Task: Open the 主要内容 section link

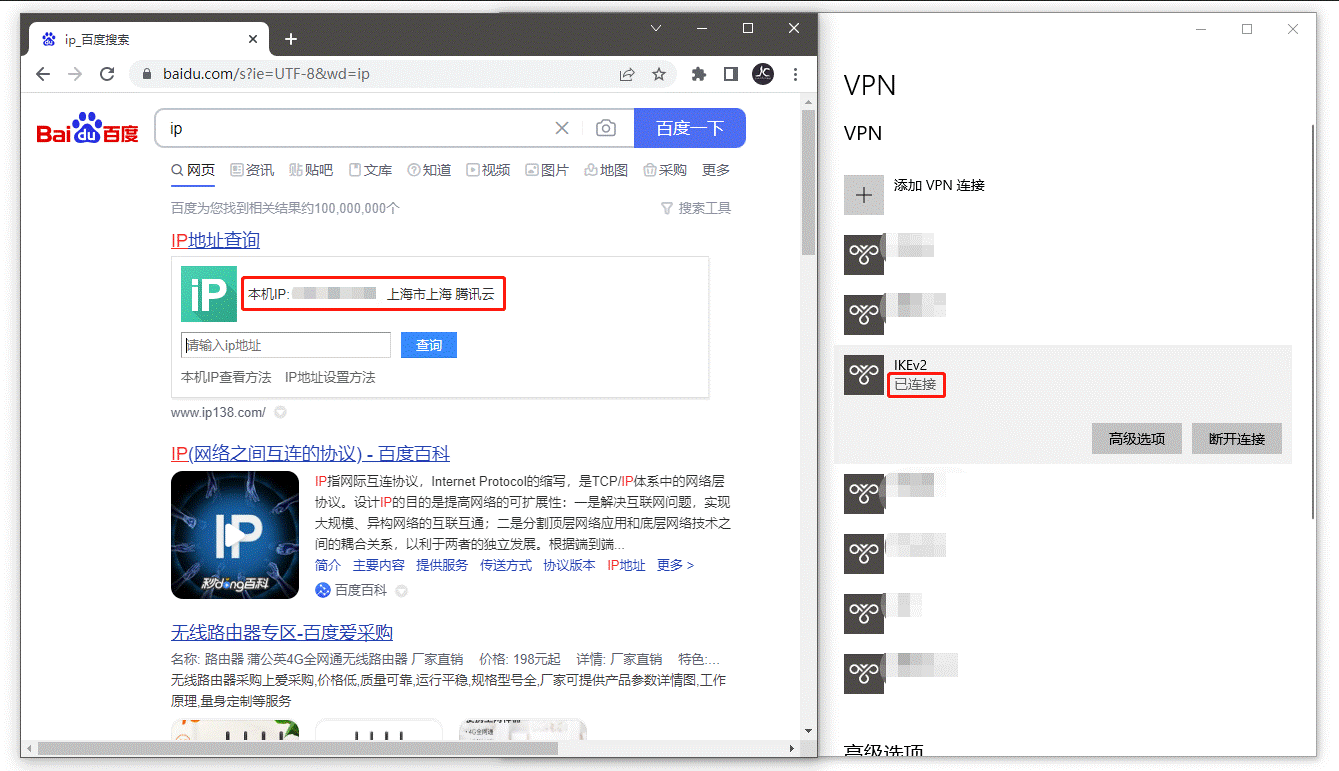Action: 379,565
